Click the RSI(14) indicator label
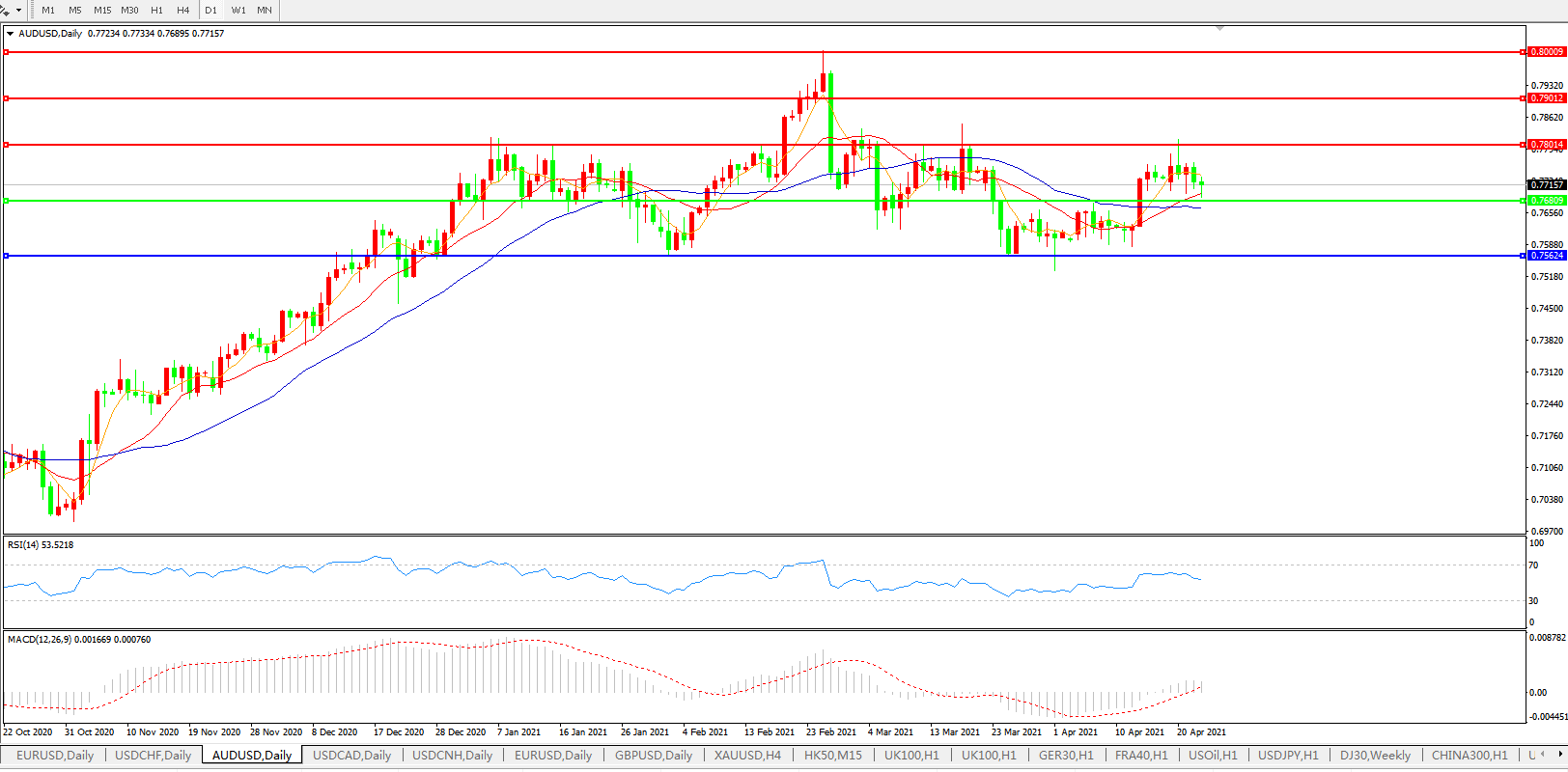 [41, 545]
